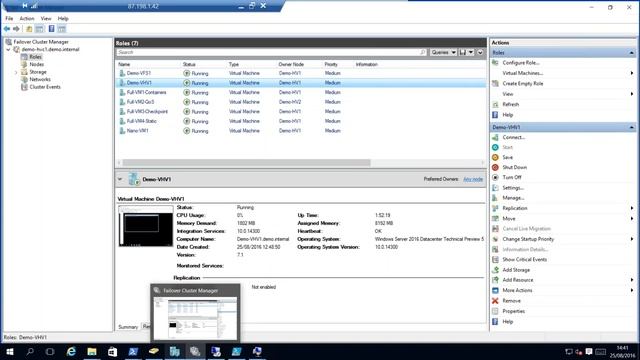The width and height of the screenshot is (640, 360).
Task: Open the Windows Store taskbar icon
Action: point(112,351)
